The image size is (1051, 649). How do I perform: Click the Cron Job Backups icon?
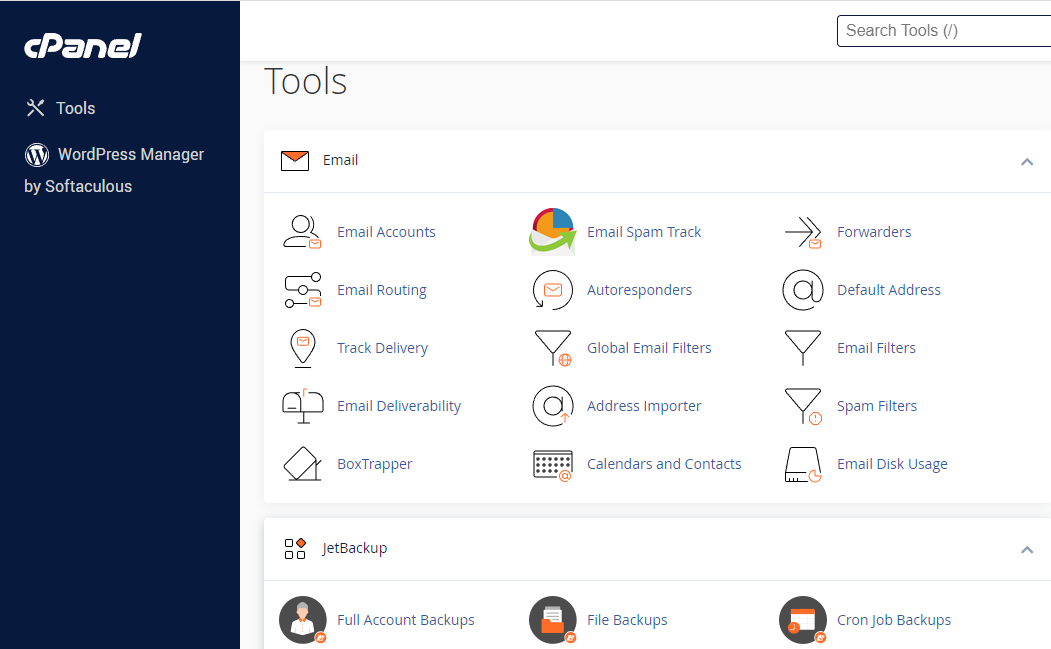(803, 620)
